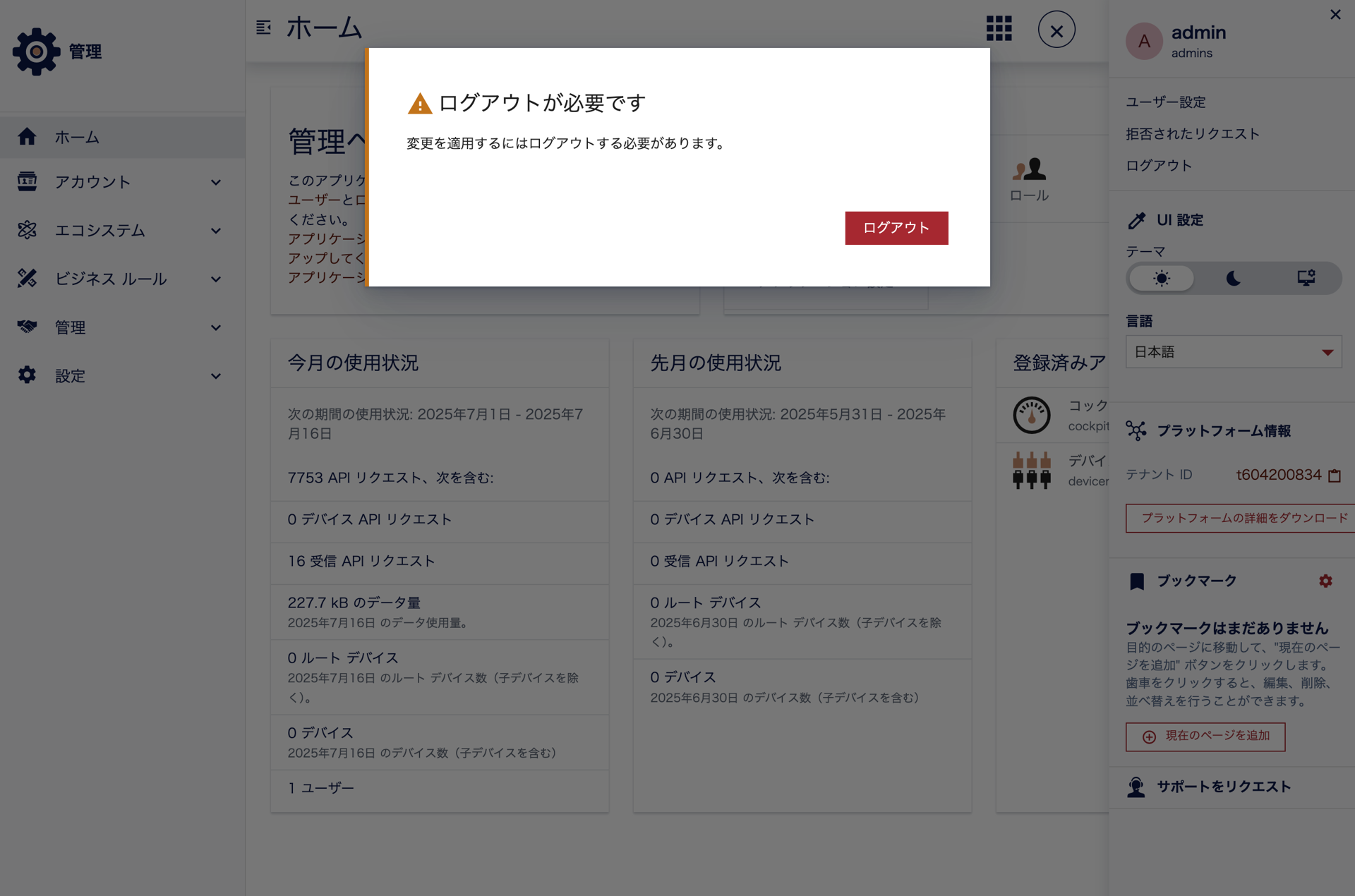Open 拒否されたリクエスト from the user panel
This screenshot has width=1355, height=896.
pos(1191,133)
